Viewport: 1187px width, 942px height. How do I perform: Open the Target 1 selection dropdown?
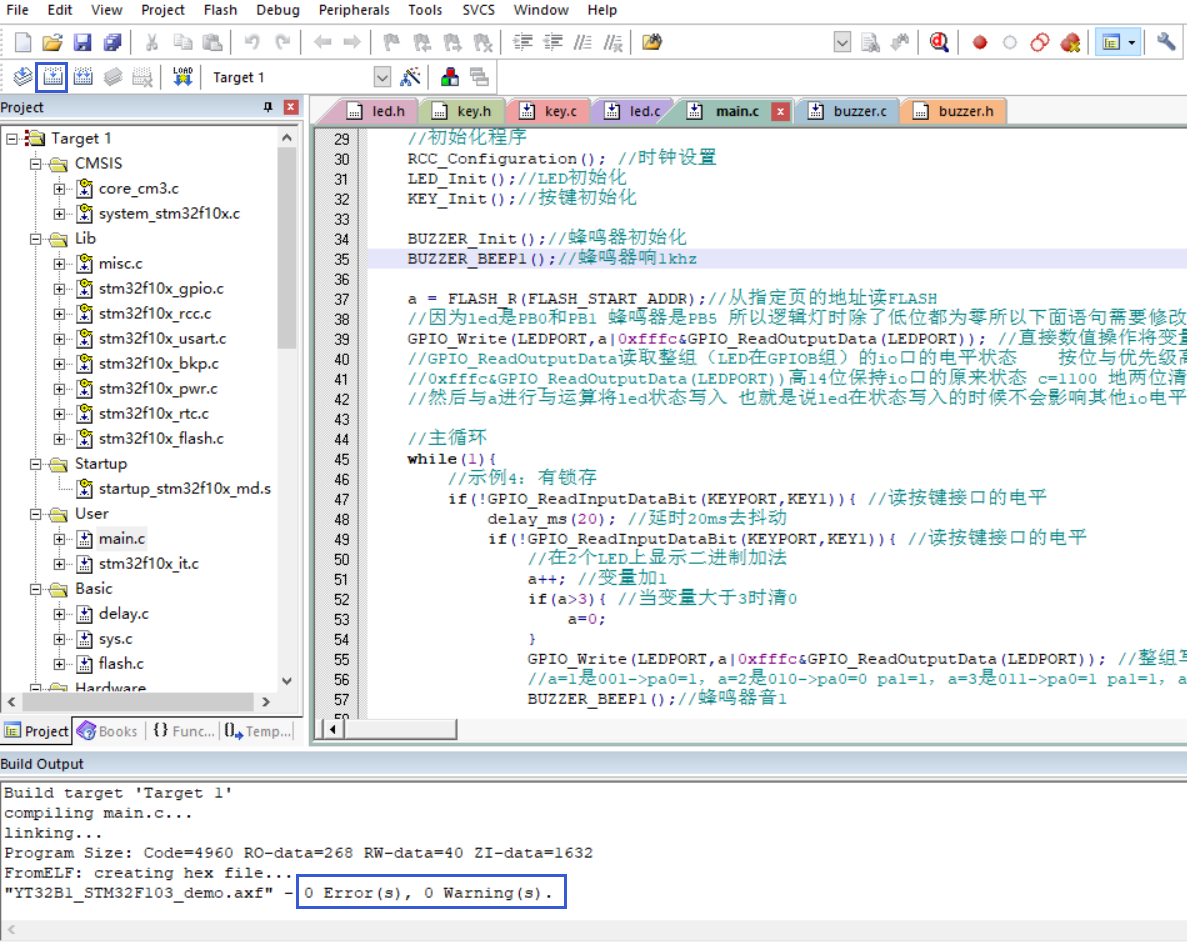(x=382, y=76)
